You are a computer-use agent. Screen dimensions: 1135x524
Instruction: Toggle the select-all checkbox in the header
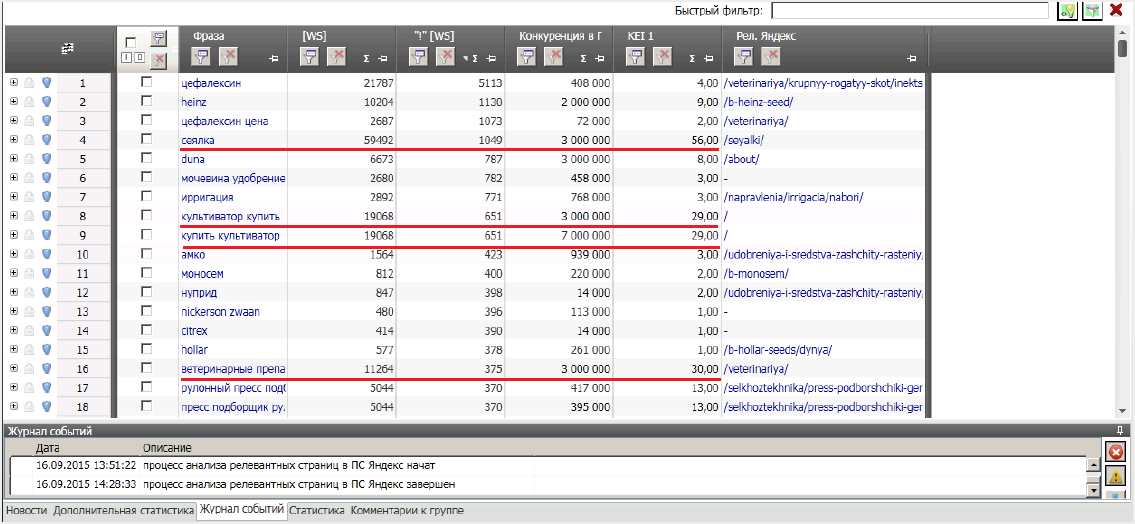[130, 42]
